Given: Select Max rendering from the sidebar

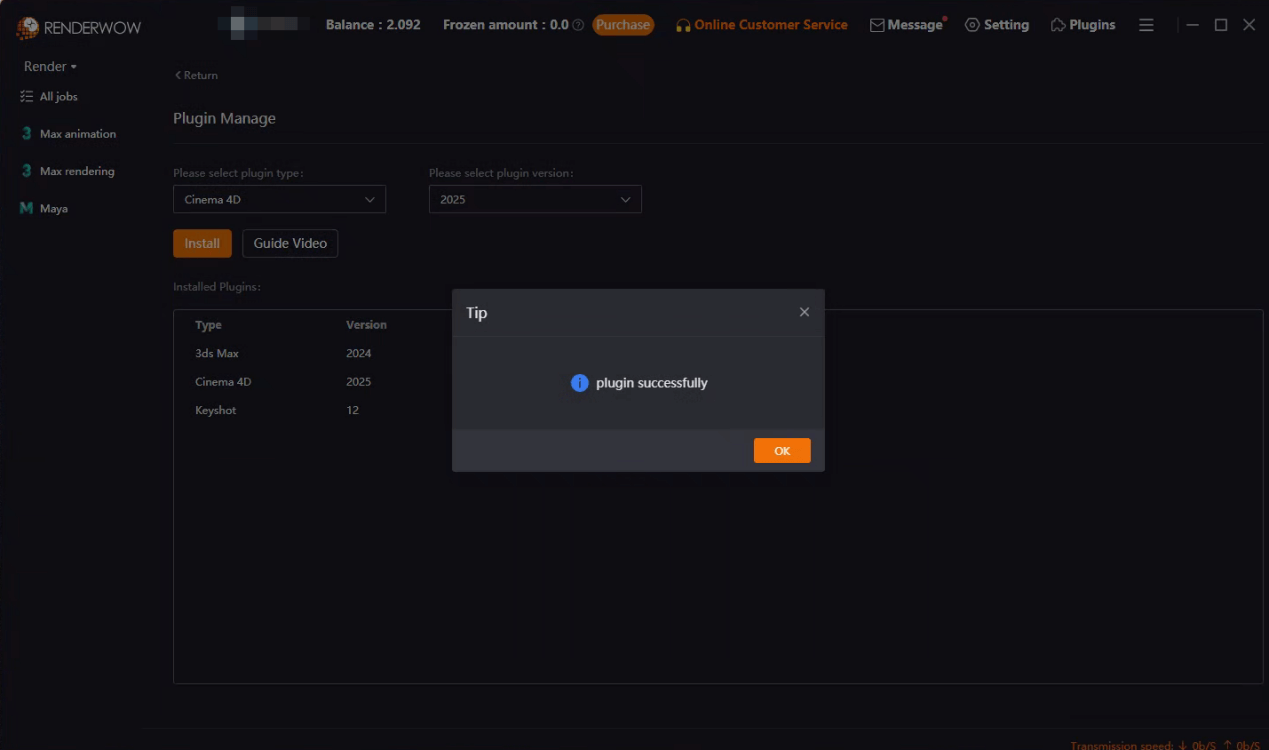Looking at the screenshot, I should coord(69,170).
